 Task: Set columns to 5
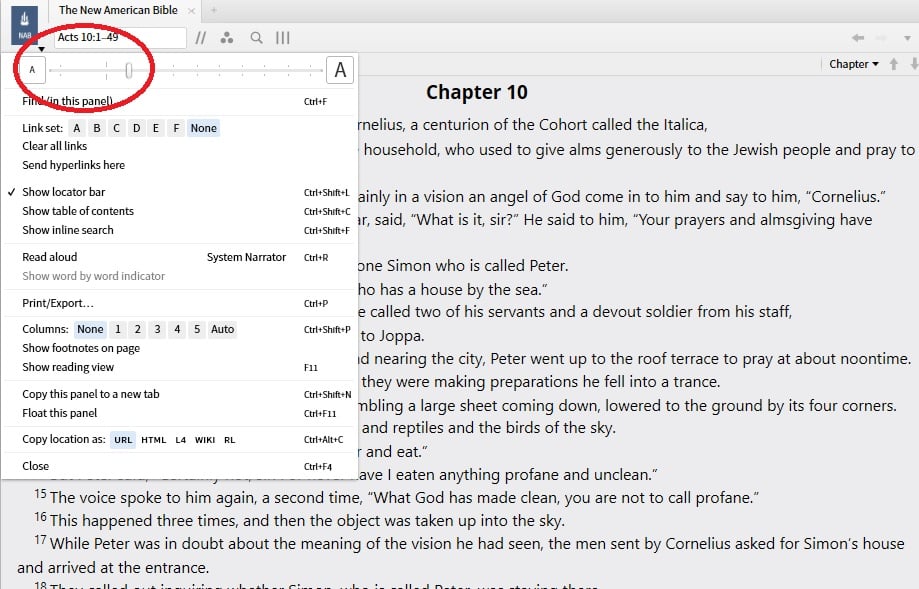pyautogui.click(x=197, y=329)
